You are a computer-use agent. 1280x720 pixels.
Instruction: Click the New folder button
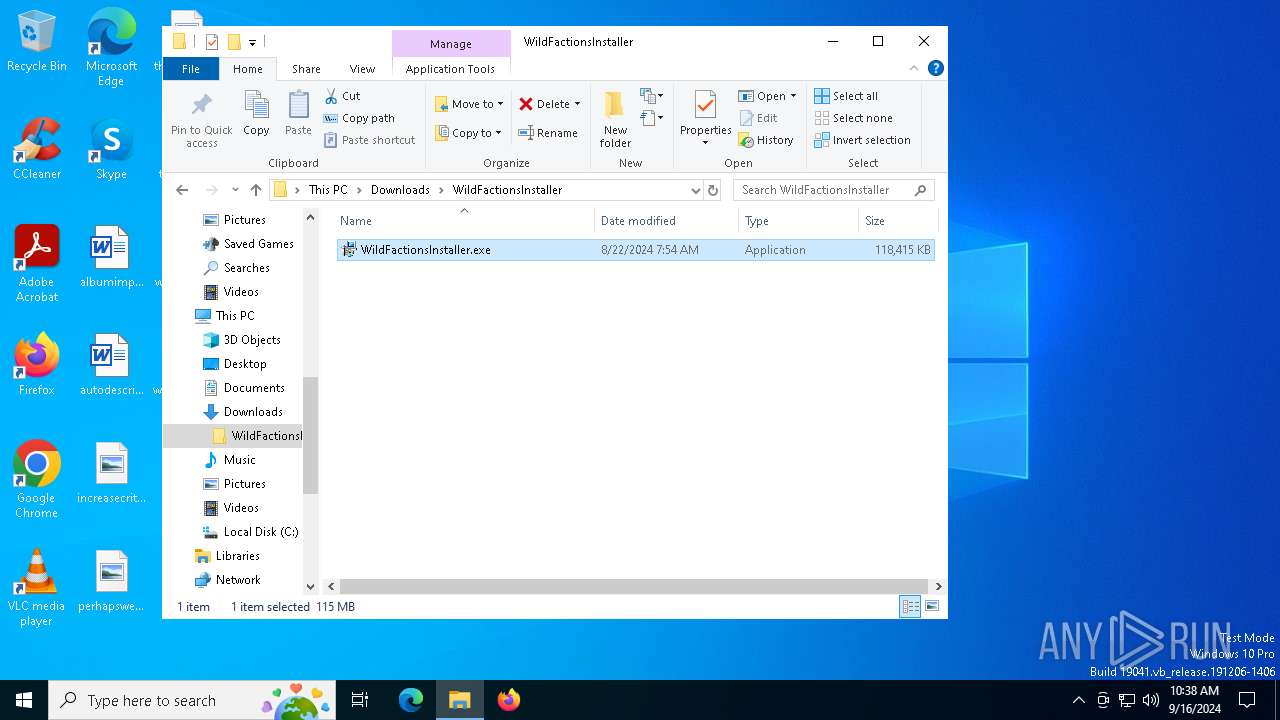(x=615, y=119)
